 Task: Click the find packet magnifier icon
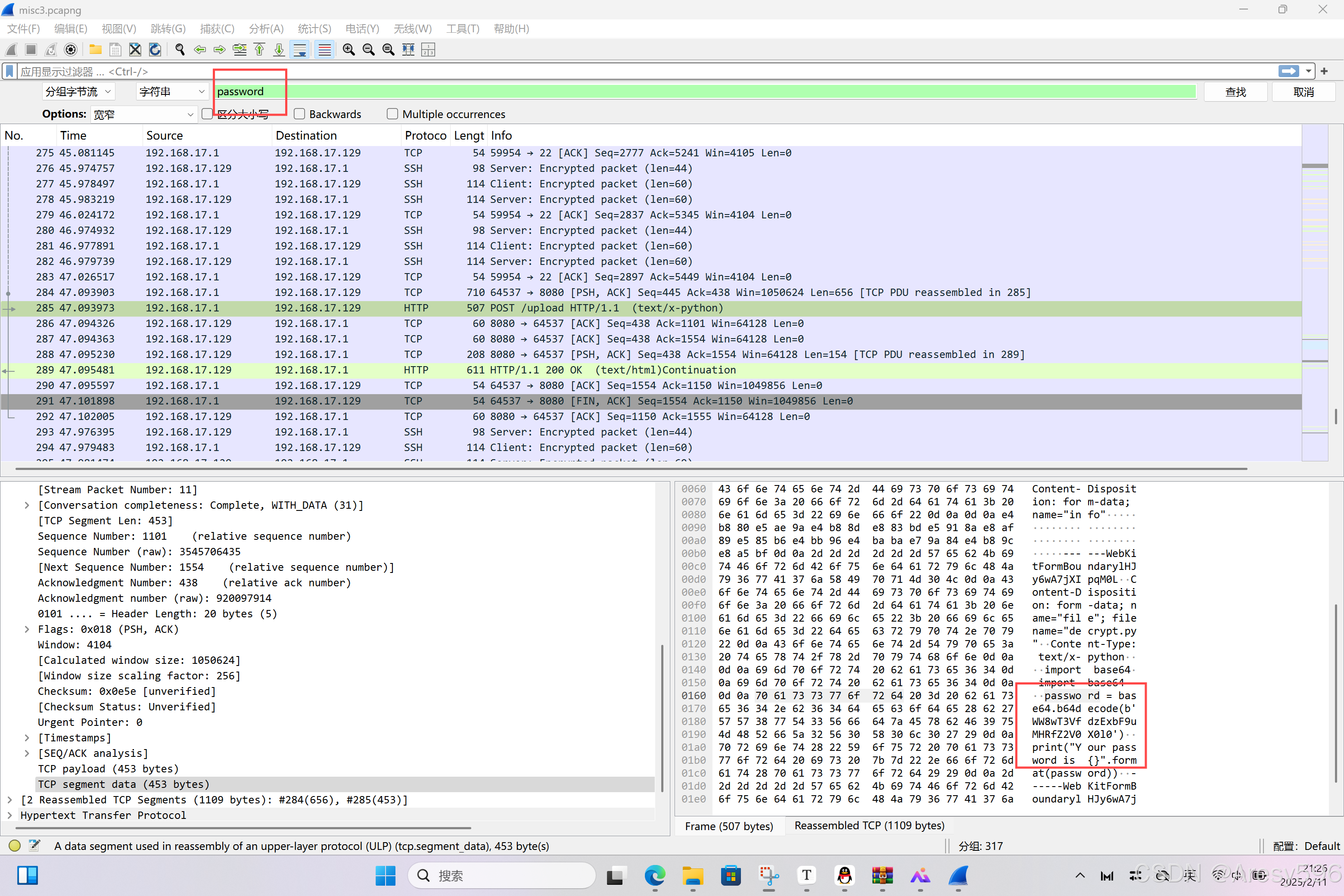point(180,50)
